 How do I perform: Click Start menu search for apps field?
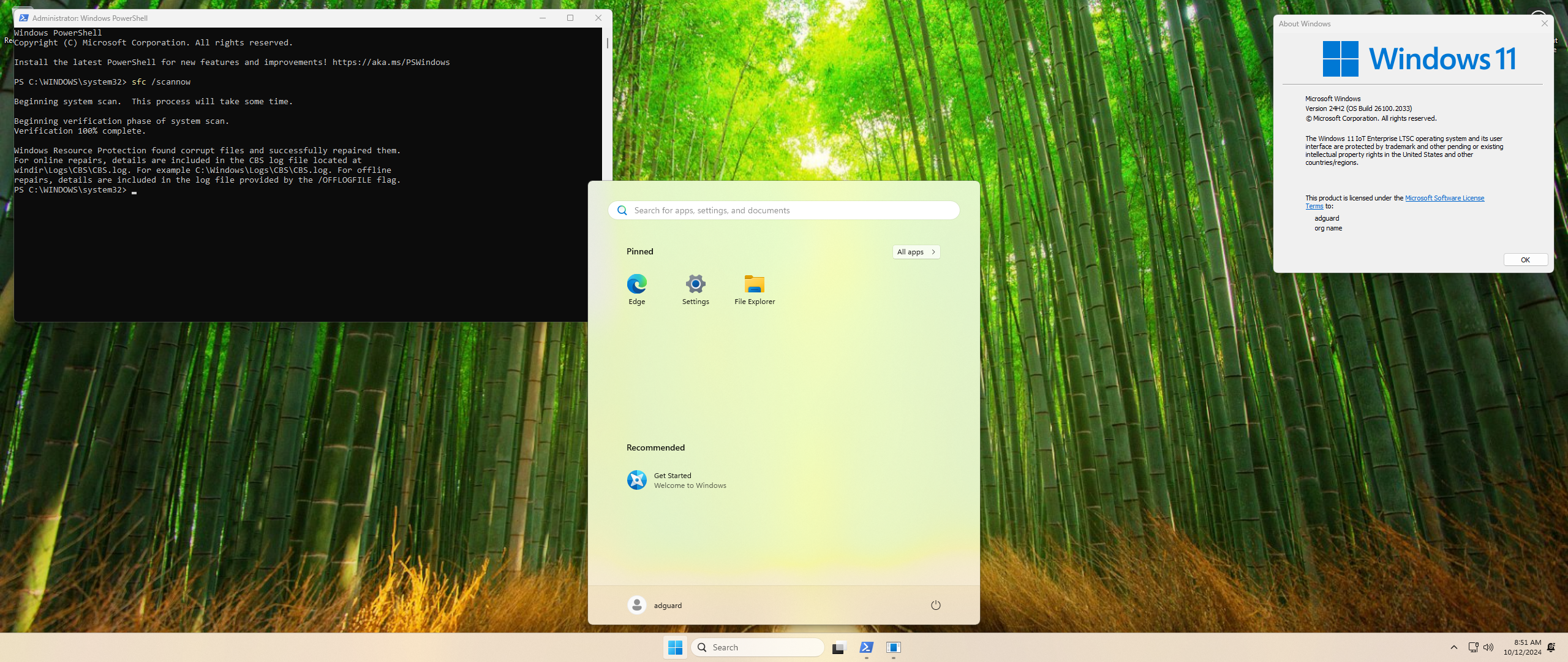pyautogui.click(x=784, y=210)
